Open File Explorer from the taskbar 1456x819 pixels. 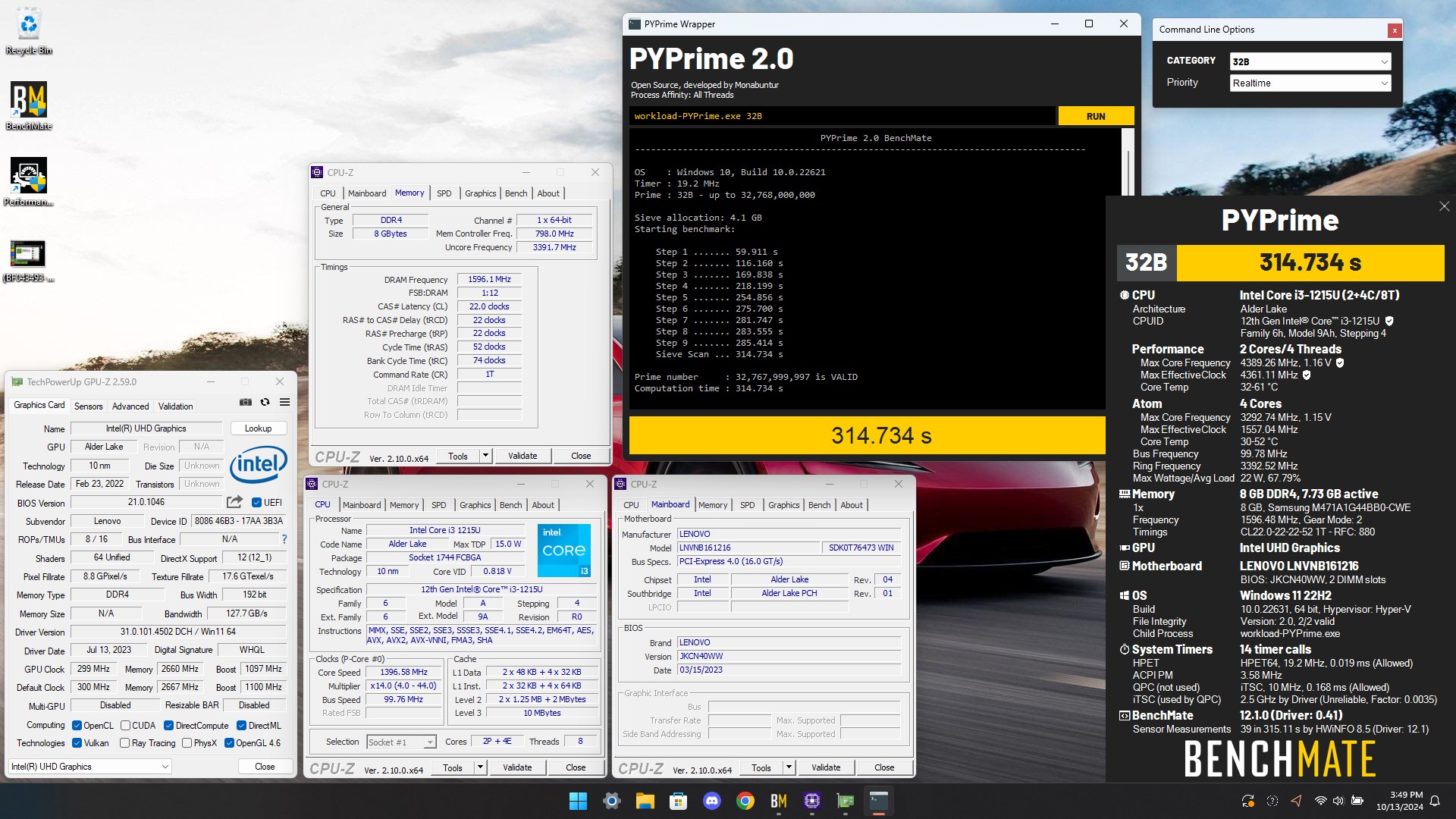pyautogui.click(x=645, y=801)
